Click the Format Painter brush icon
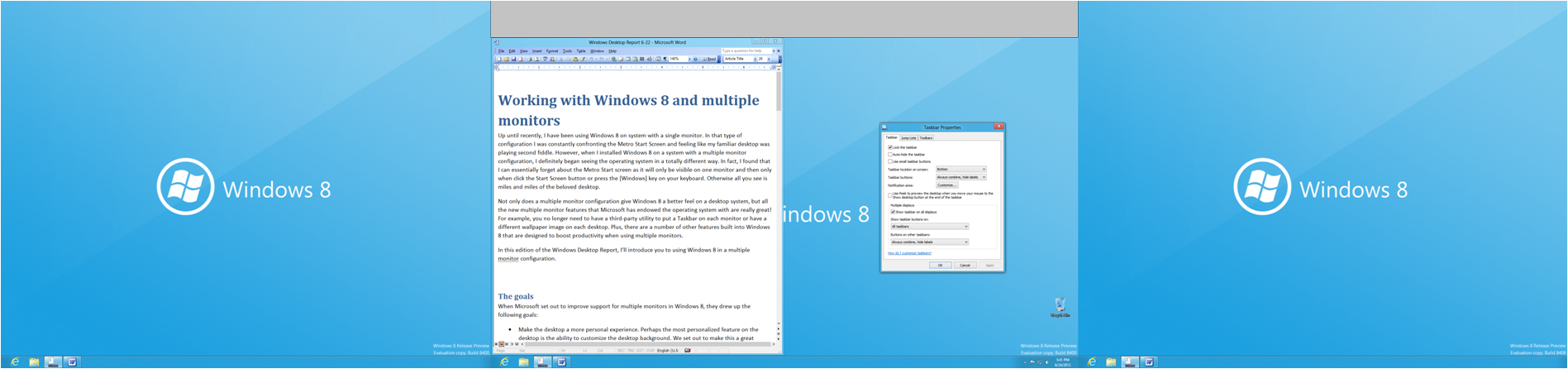This screenshot has height=369, width=1568. pyautogui.click(x=583, y=60)
